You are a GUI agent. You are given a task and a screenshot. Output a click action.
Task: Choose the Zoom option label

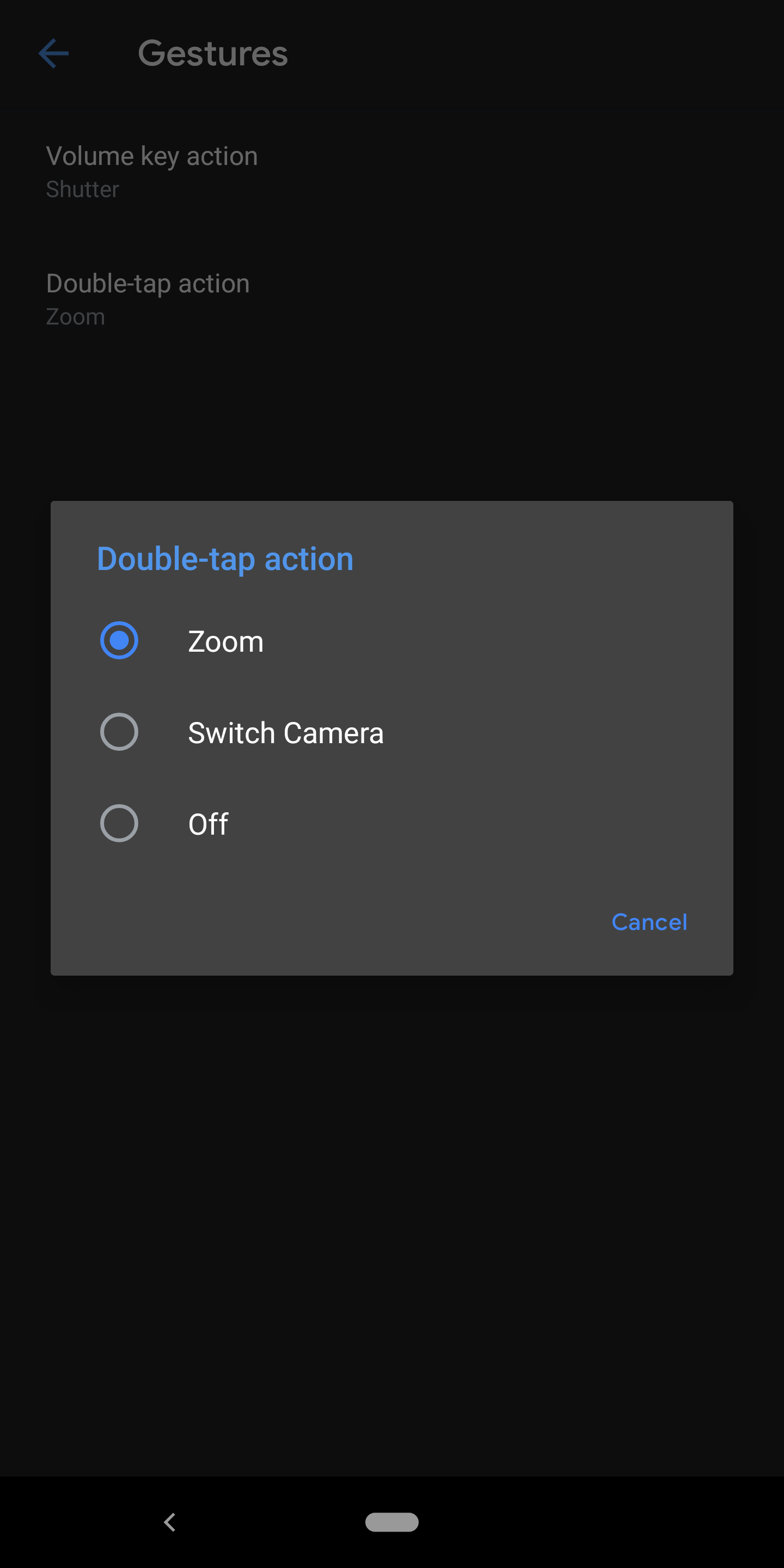coord(226,641)
